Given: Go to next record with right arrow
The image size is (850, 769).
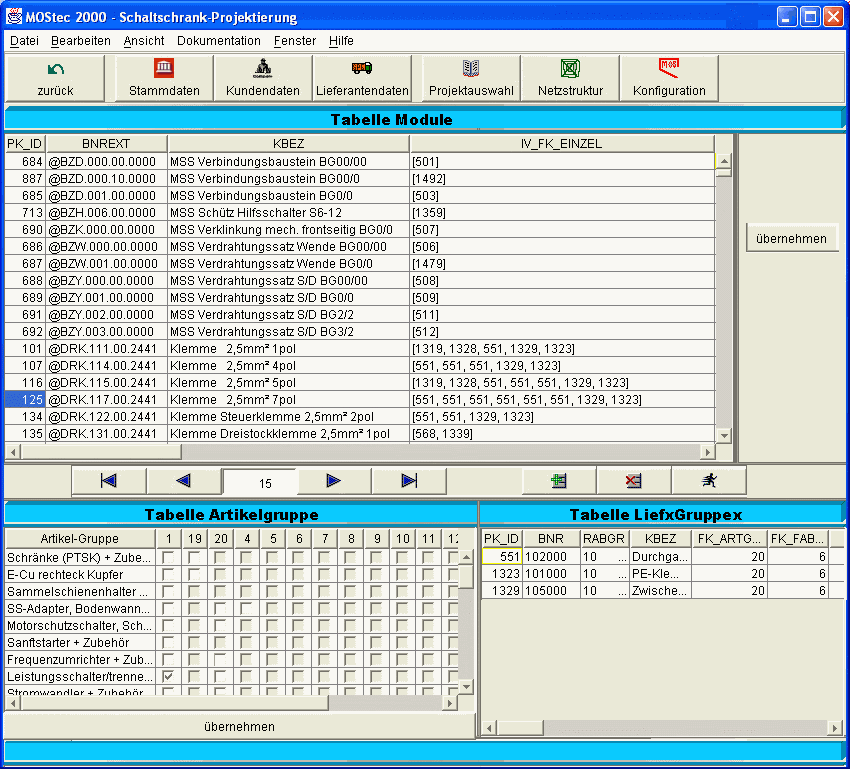Looking at the screenshot, I should [x=334, y=481].
